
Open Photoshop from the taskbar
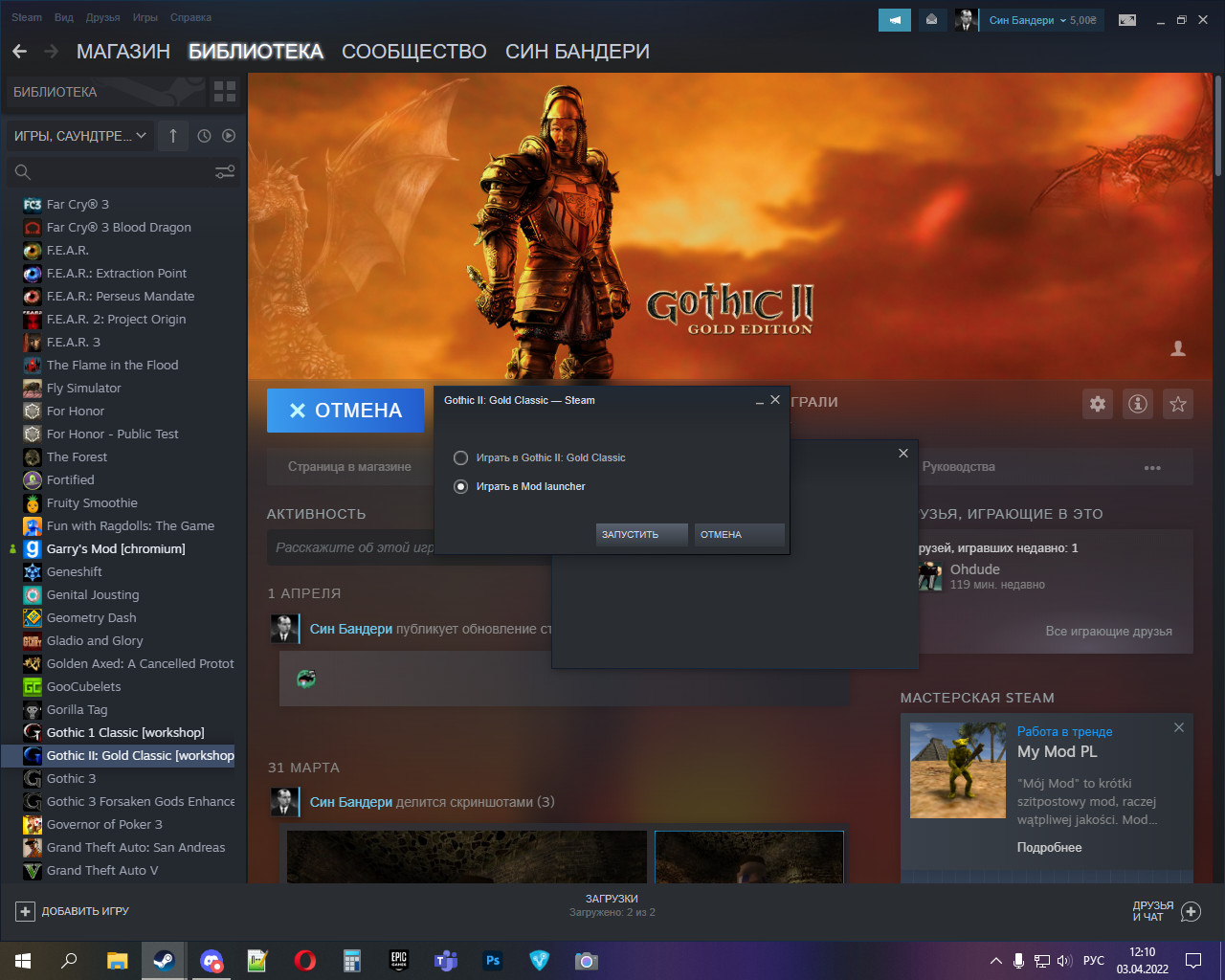point(493,960)
